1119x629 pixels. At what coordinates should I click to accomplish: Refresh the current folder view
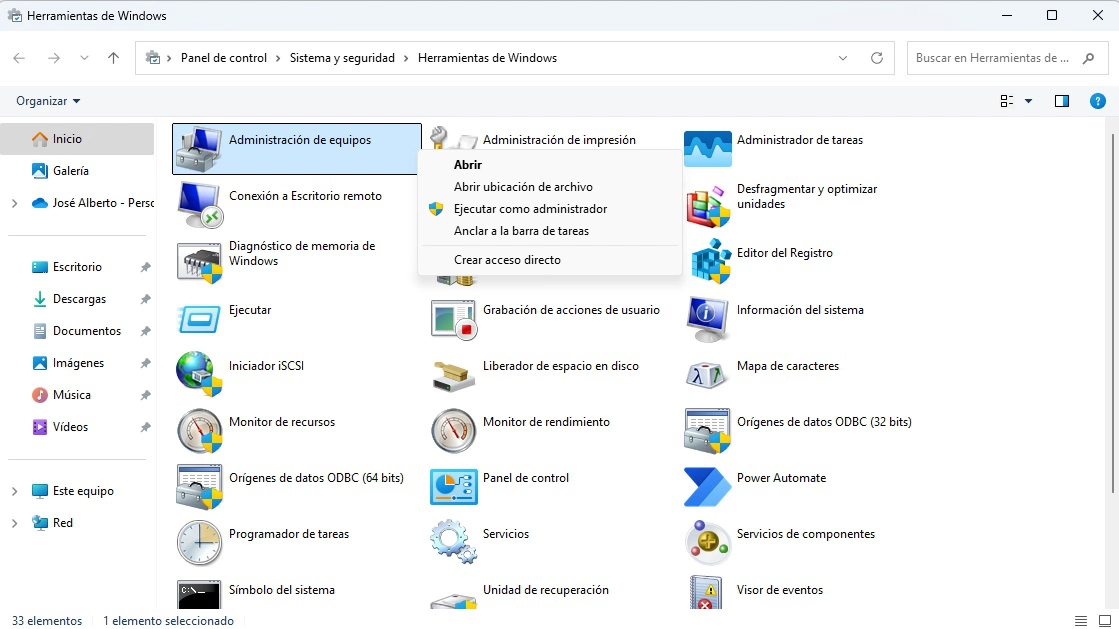click(877, 59)
